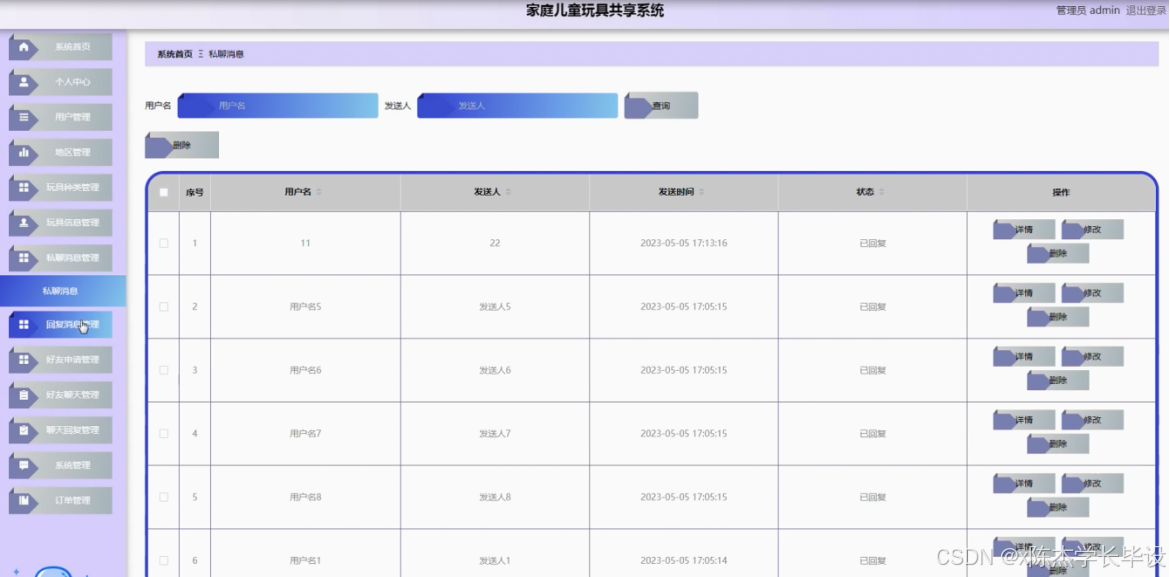Screen dimensions: 1170x577
Task: Click the user icon for 玩具信息管理
Action: 24,222
